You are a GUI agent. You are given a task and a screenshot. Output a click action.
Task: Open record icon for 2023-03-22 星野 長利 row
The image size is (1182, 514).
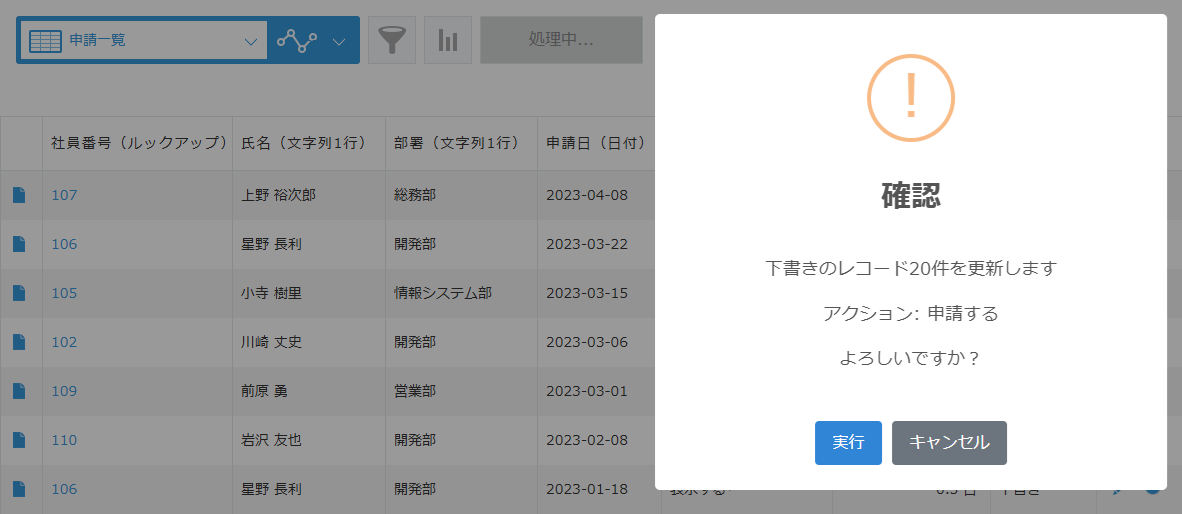pos(19,244)
